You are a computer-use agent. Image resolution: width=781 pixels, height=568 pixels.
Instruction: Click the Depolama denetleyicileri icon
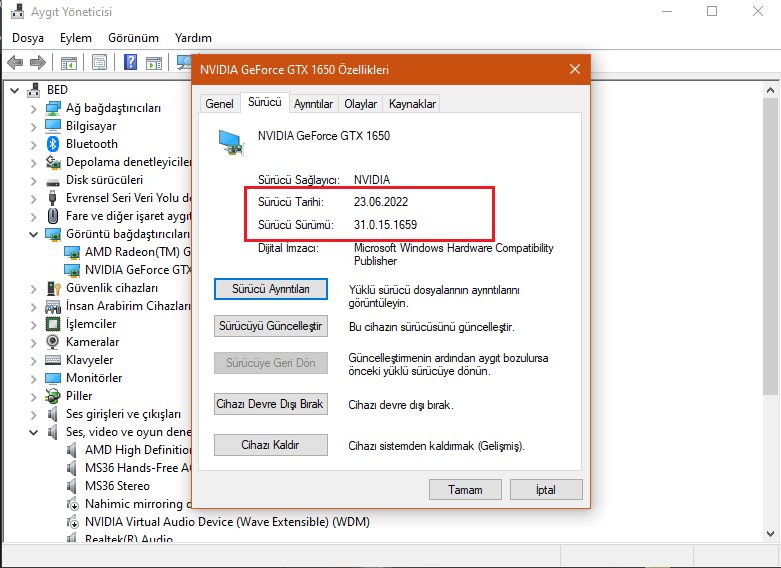[x=53, y=162]
